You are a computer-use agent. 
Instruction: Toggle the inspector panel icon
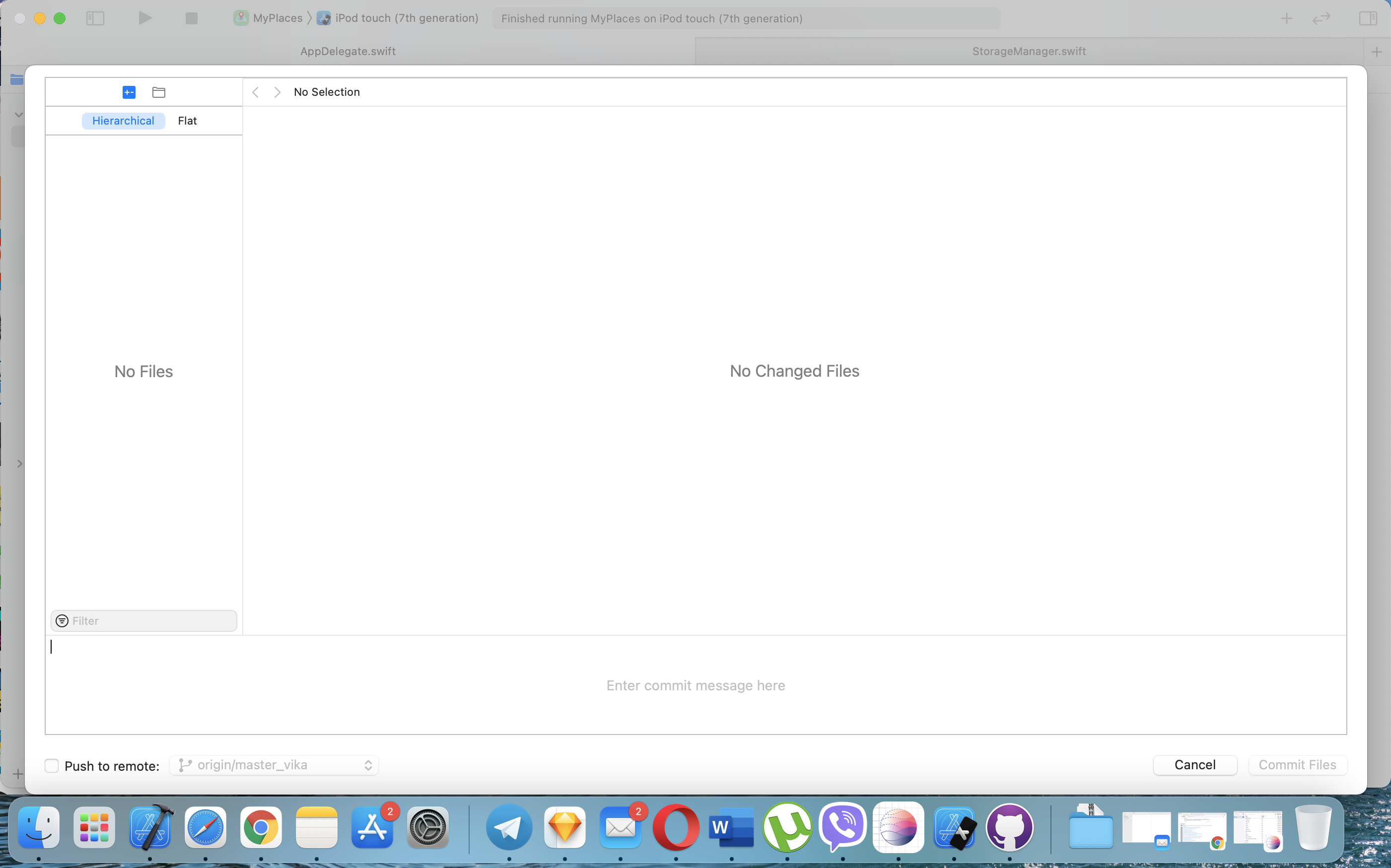click(1368, 18)
